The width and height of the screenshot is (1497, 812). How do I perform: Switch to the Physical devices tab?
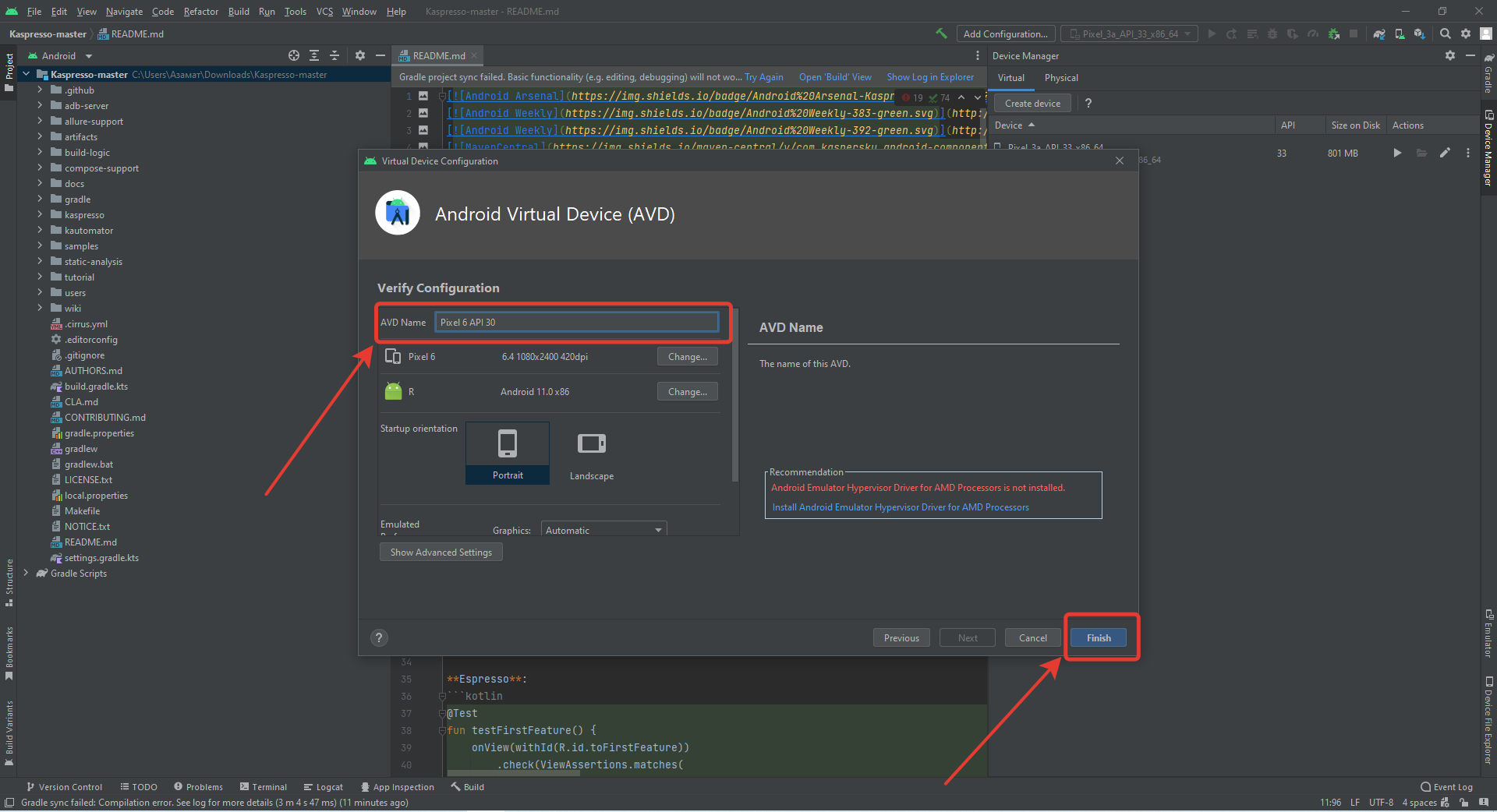tap(1061, 78)
